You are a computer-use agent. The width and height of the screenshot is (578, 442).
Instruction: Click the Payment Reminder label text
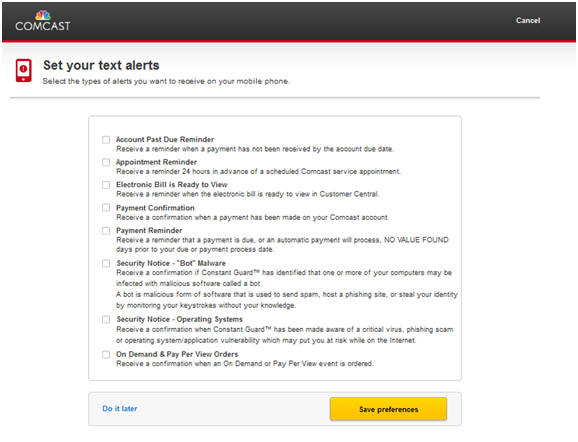pyautogui.click(x=149, y=230)
